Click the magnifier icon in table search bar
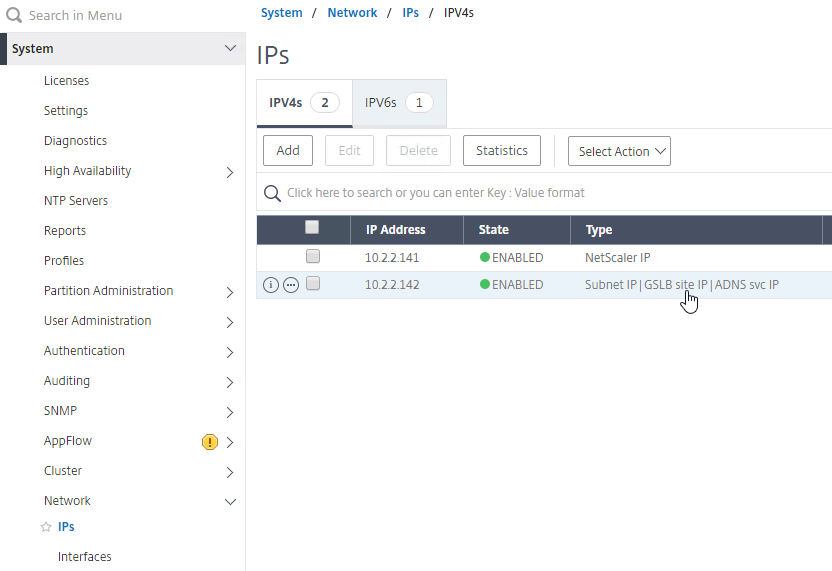Screen dimensions: 832x571 pyautogui.click(x=272, y=193)
